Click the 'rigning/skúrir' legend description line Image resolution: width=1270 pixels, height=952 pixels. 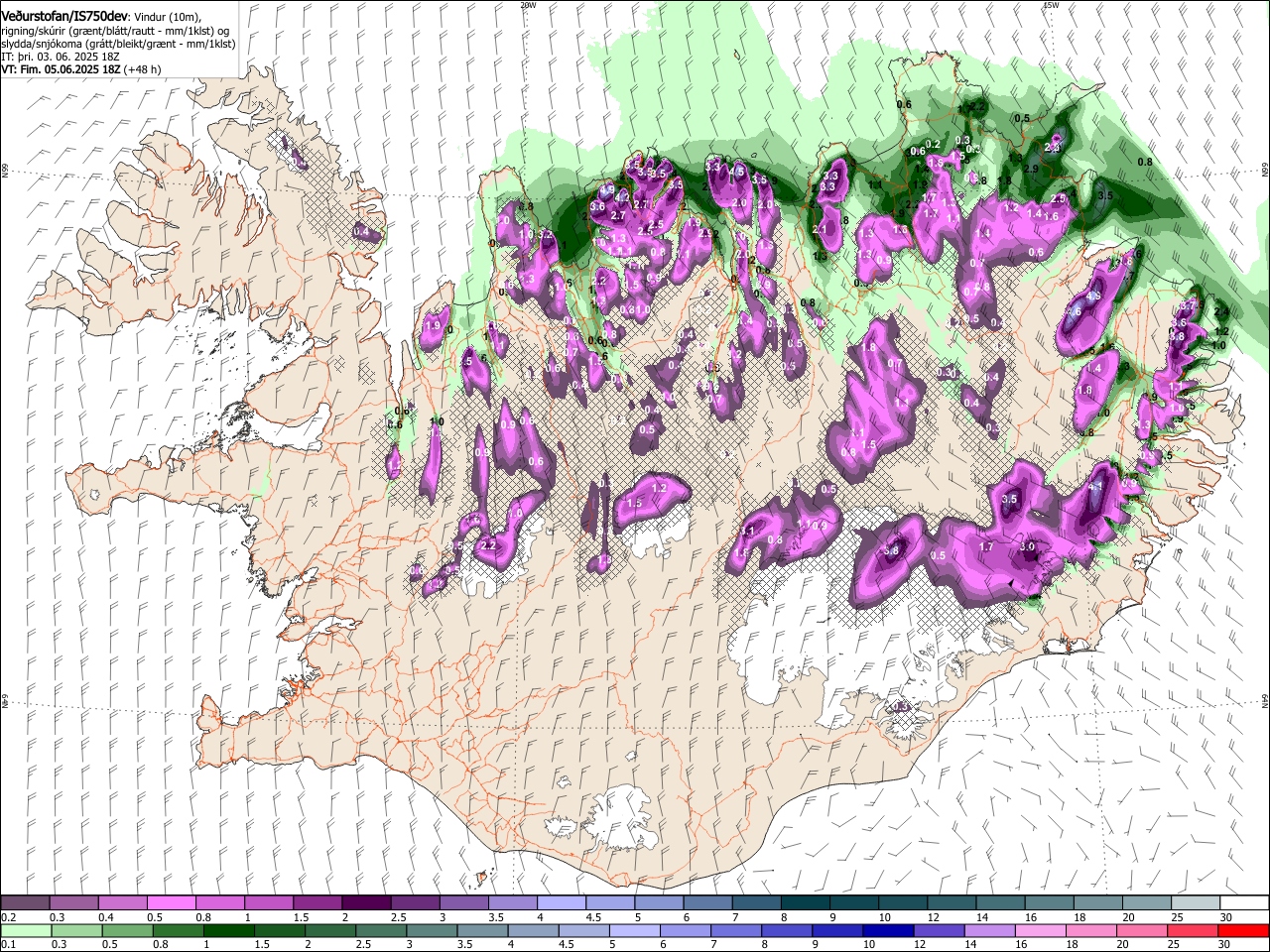(x=115, y=32)
